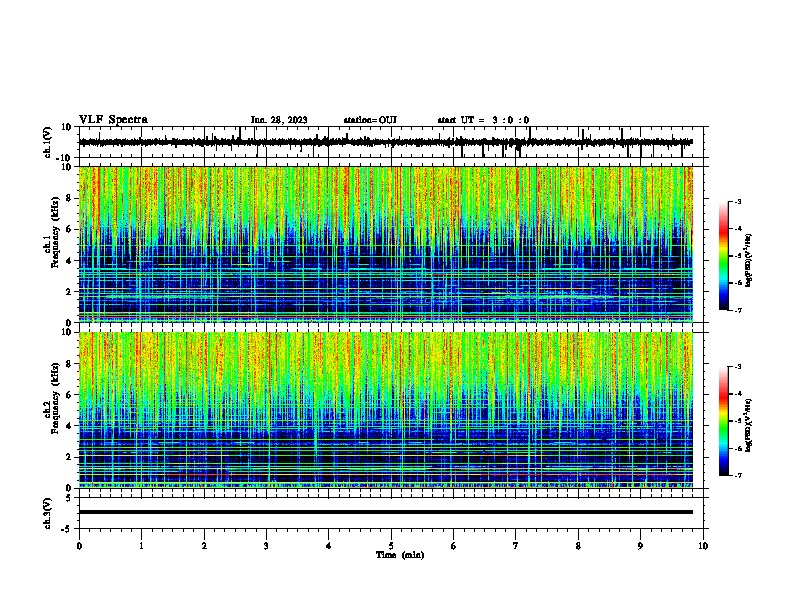
Task: Select the date label "Jan. 28, 2023"
Action: 279,120
